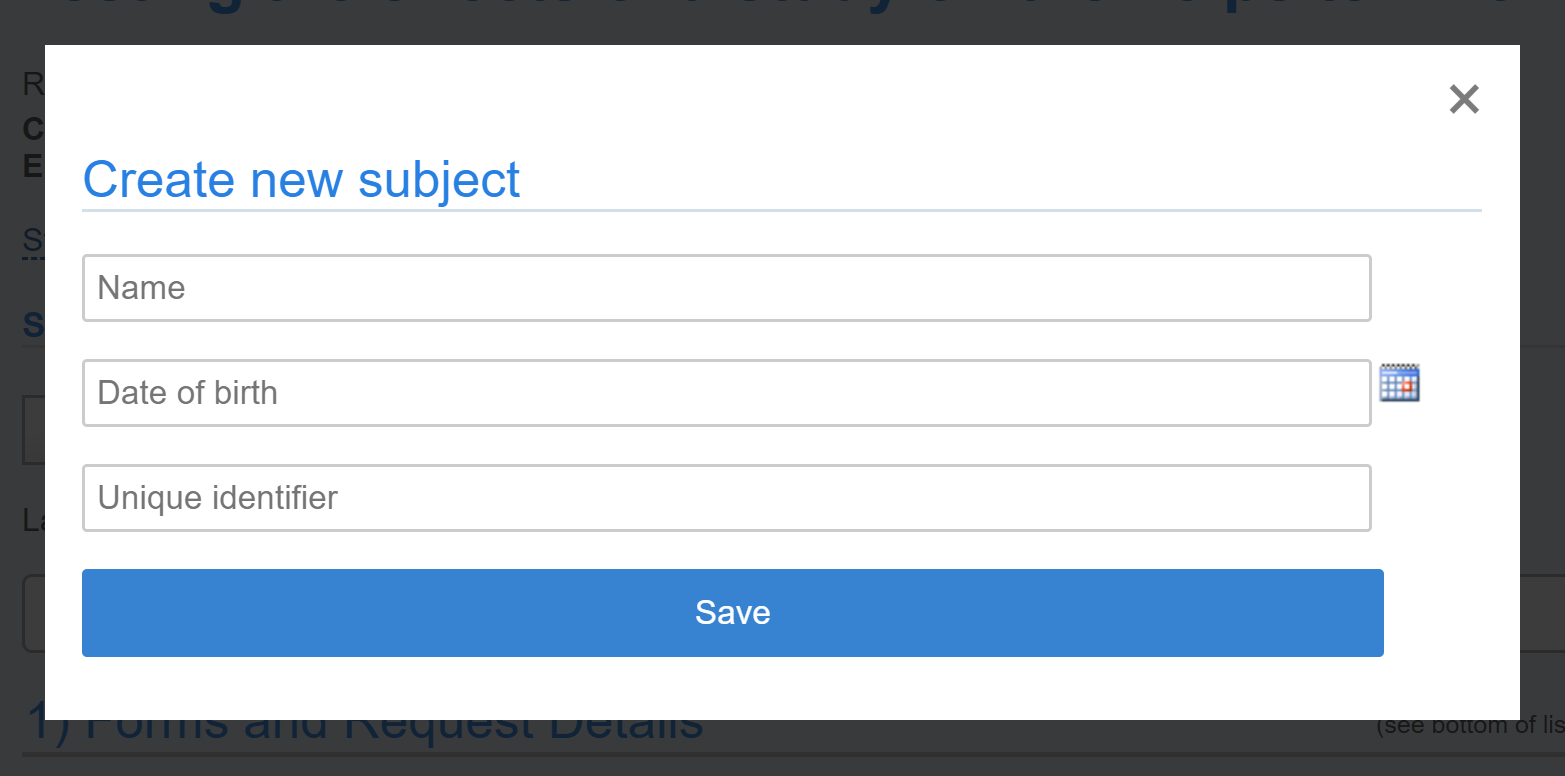Click the Name input field
The width and height of the screenshot is (1565, 776).
[726, 288]
